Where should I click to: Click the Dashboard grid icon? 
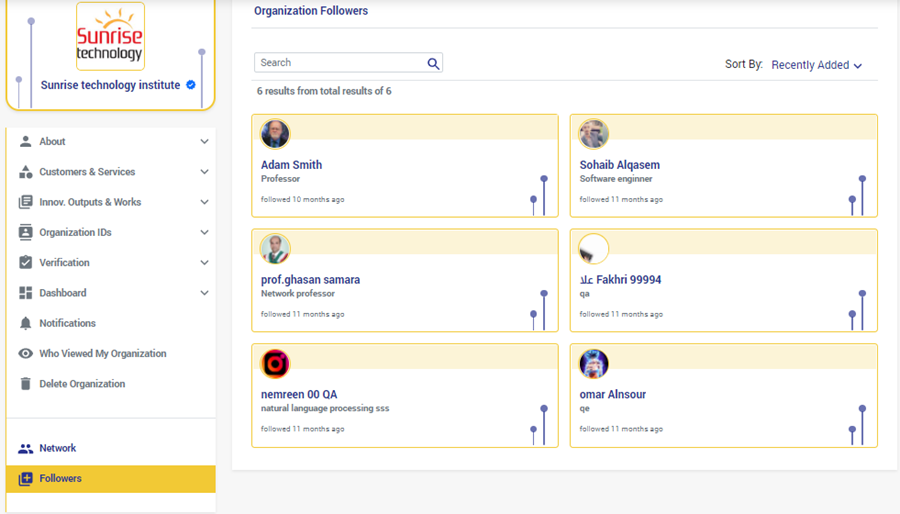[x=26, y=293]
